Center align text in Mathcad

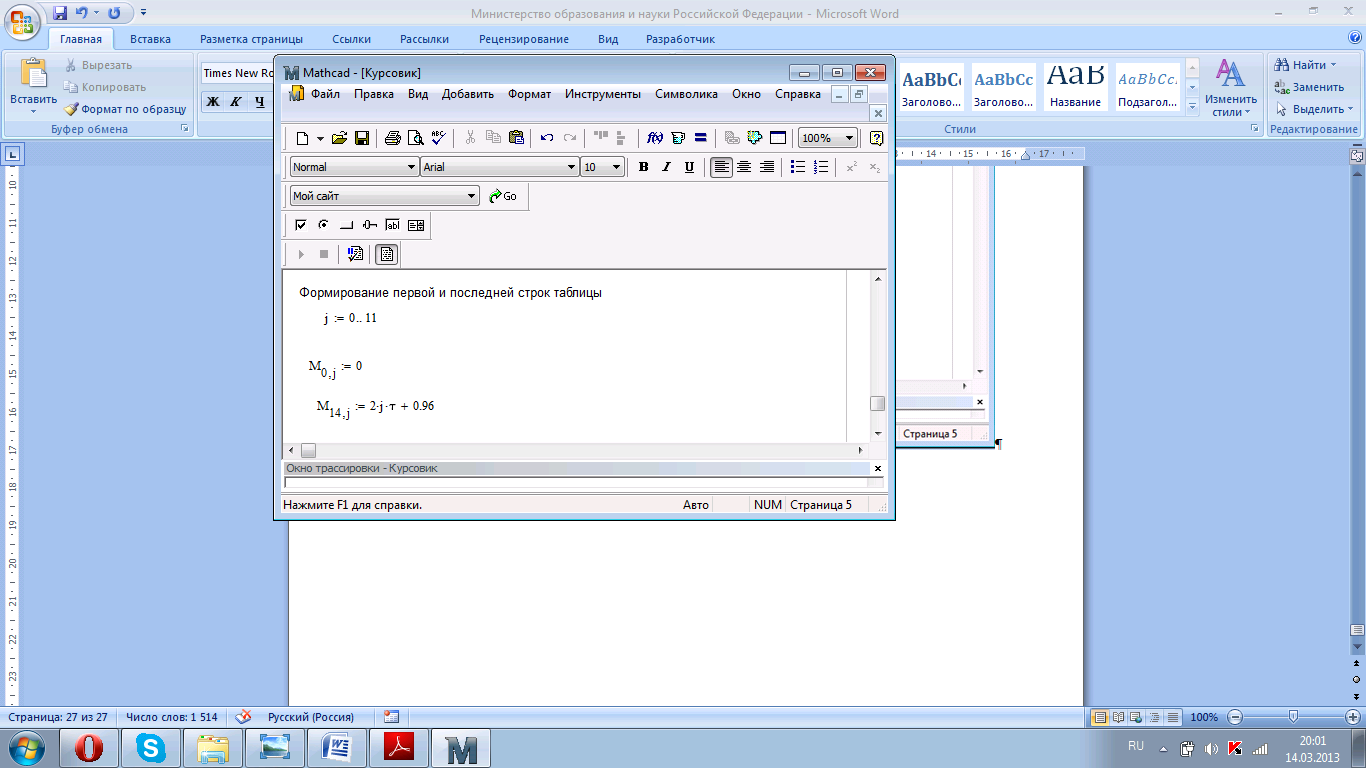[744, 167]
